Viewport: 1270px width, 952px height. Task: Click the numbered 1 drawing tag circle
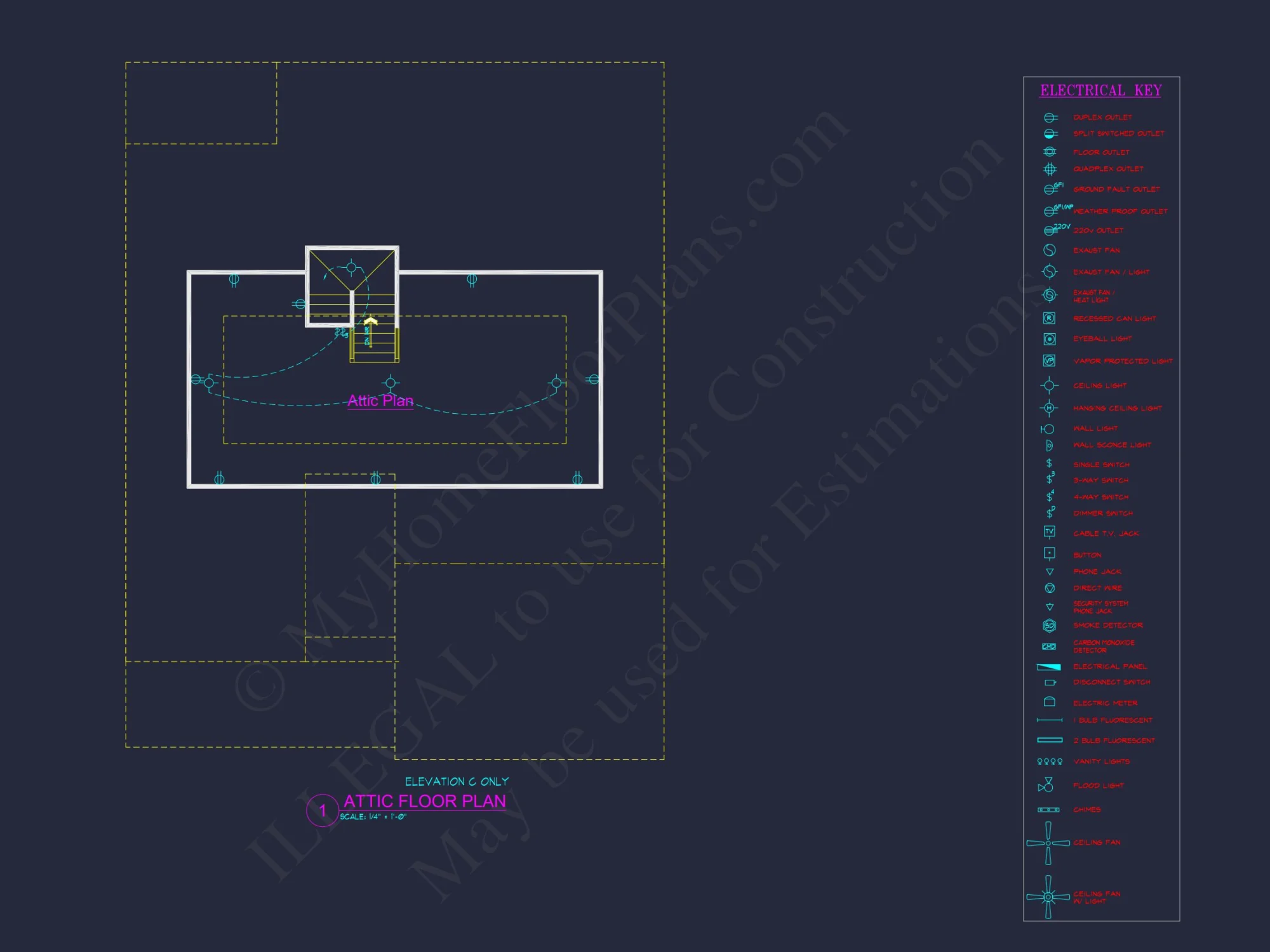click(x=323, y=810)
